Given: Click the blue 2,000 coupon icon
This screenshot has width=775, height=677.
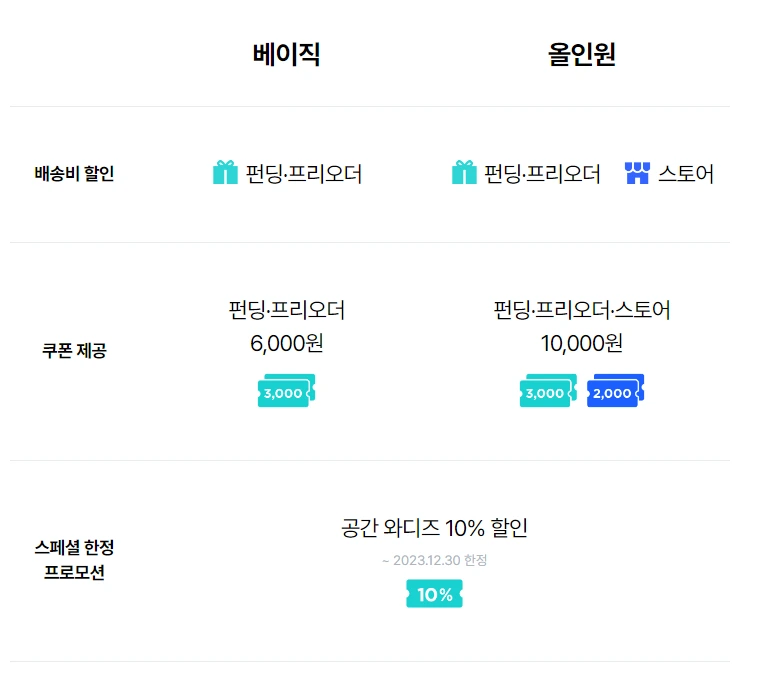Looking at the screenshot, I should (615, 391).
